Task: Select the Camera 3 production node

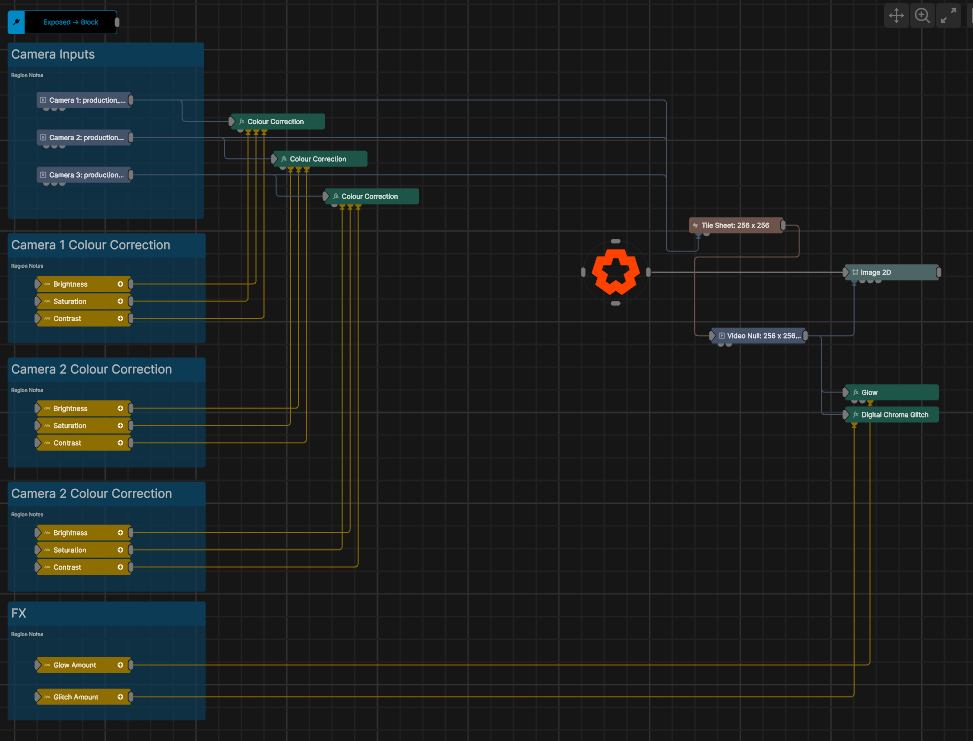Action: [x=84, y=175]
